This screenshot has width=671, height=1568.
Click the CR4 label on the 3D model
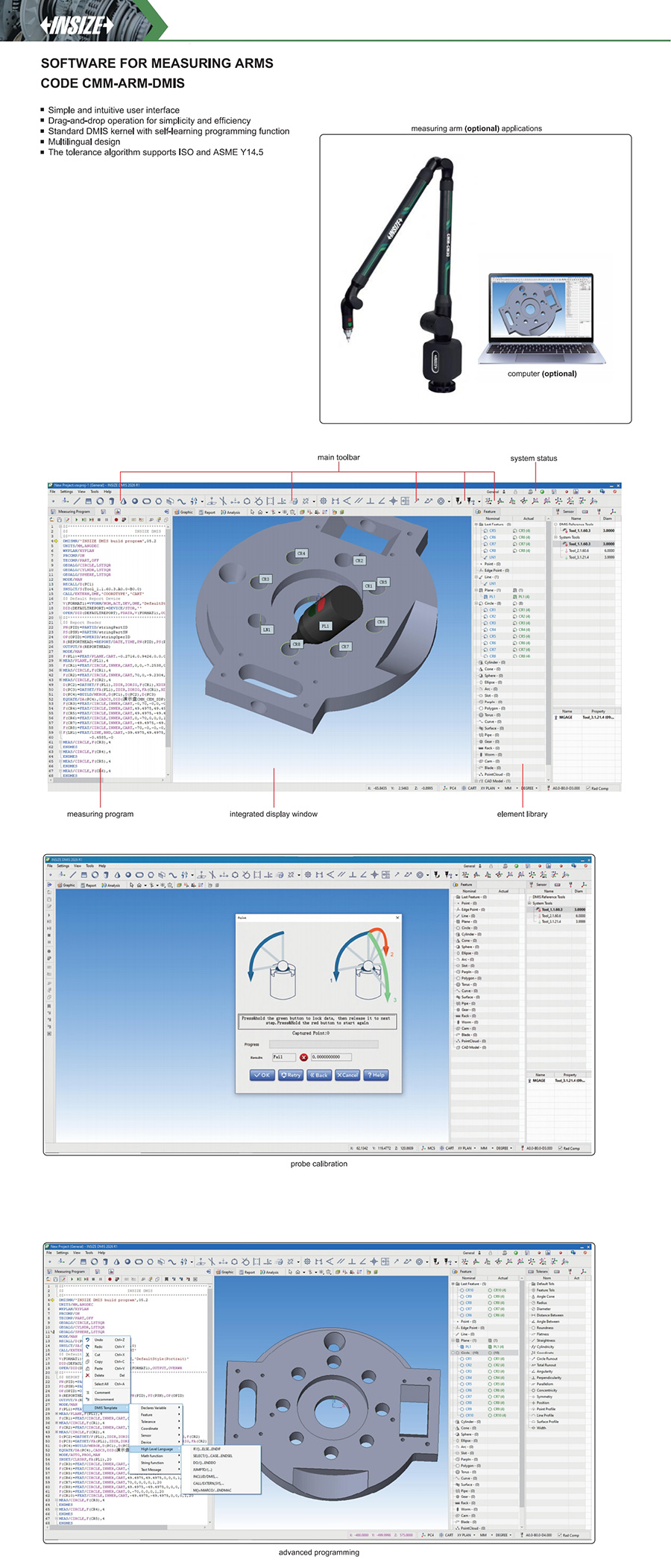coord(301,553)
